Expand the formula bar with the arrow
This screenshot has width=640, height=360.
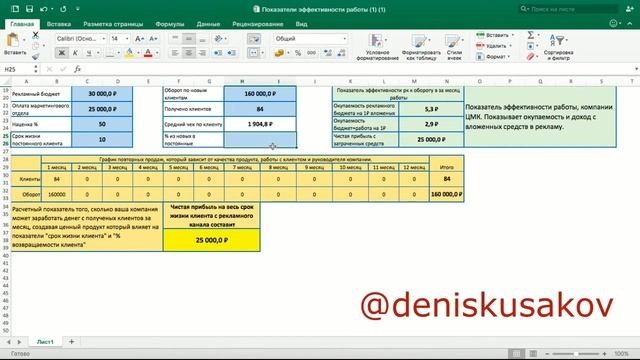pyautogui.click(x=636, y=69)
